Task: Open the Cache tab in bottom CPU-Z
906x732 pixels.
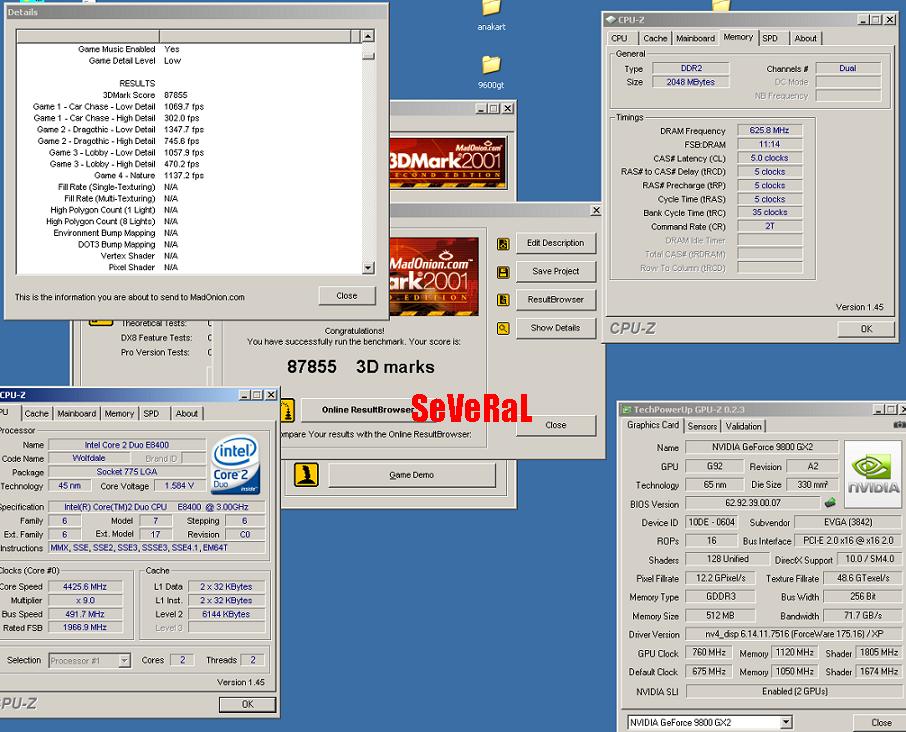Action: (x=36, y=414)
